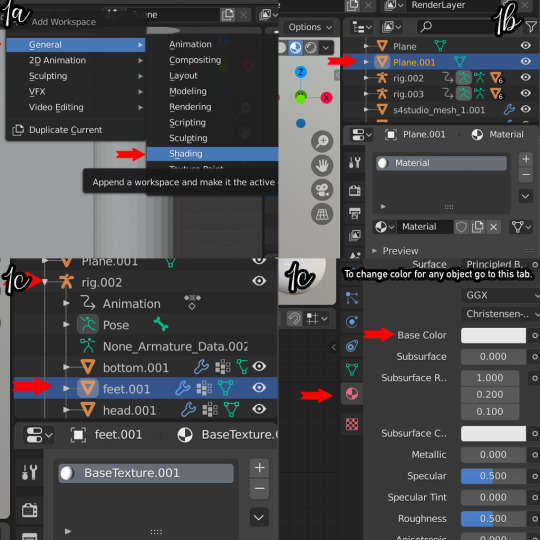Hide the rig.003 object
This screenshot has height=540, width=540.
526,93
